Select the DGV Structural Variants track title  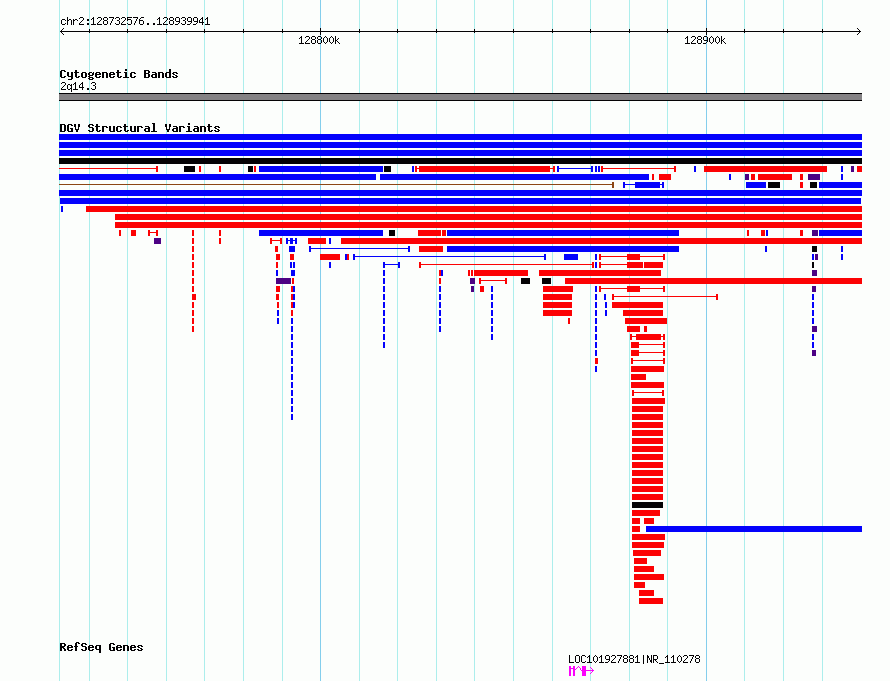point(140,128)
